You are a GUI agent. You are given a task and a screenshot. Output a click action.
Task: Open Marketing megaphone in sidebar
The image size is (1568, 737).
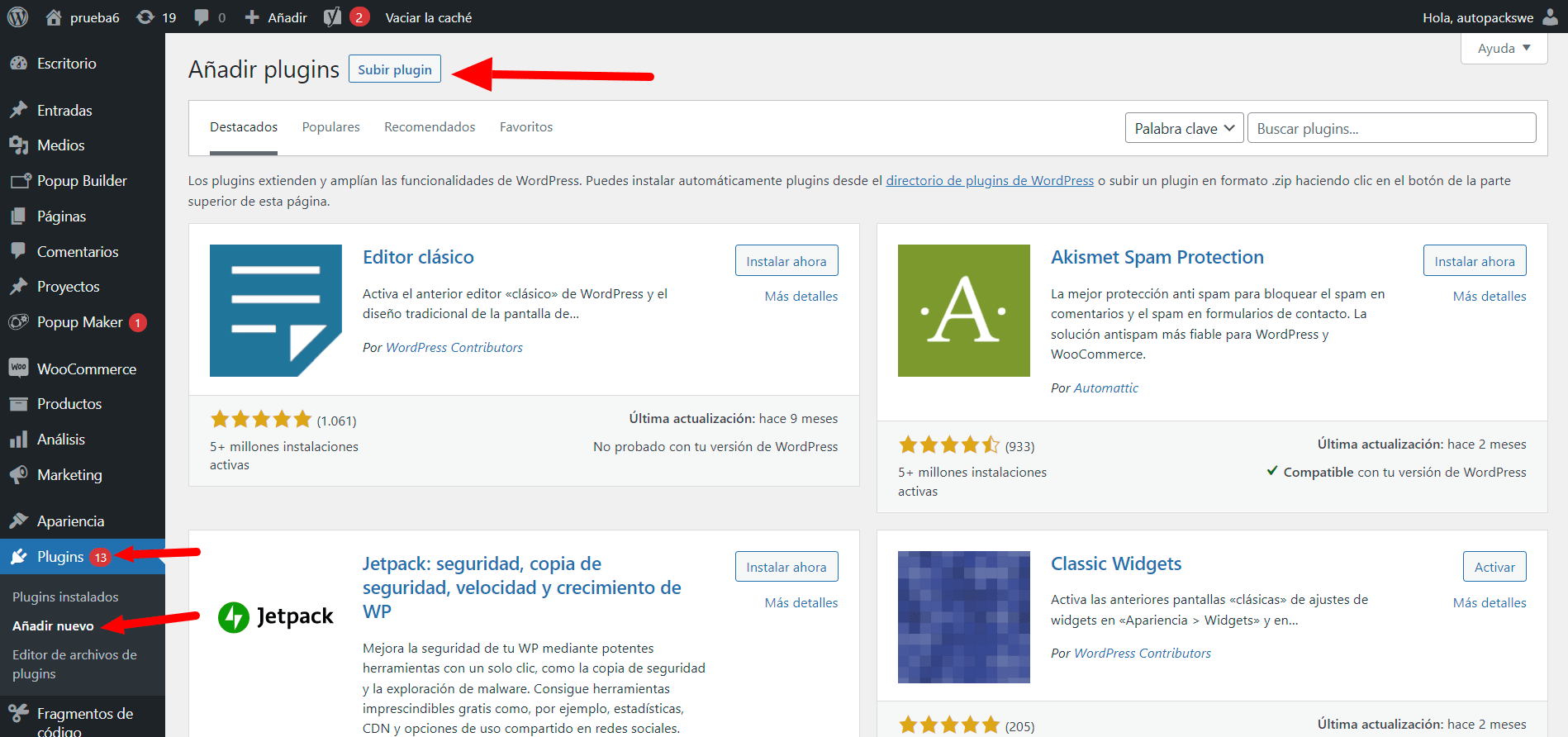(18, 475)
